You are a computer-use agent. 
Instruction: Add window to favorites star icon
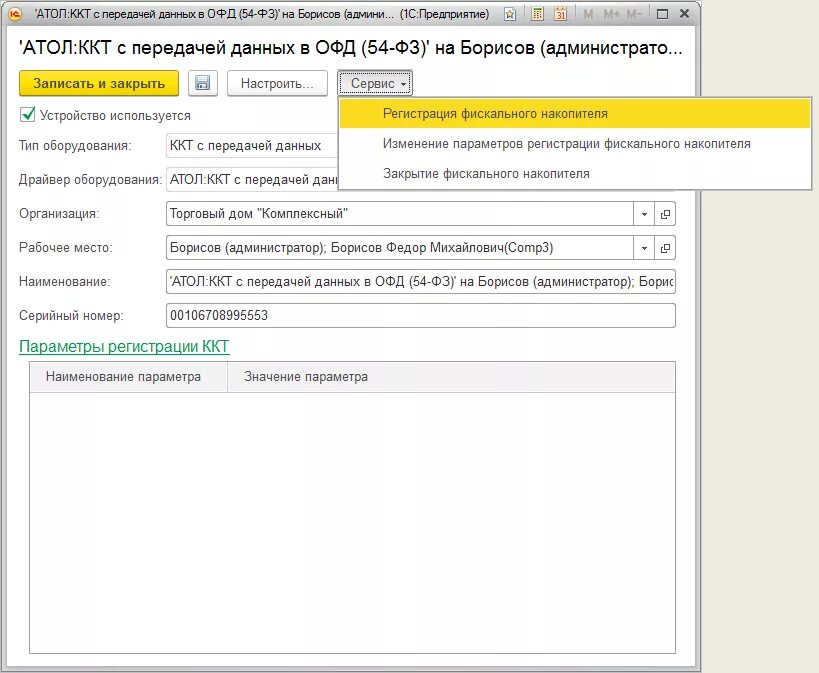(510, 15)
